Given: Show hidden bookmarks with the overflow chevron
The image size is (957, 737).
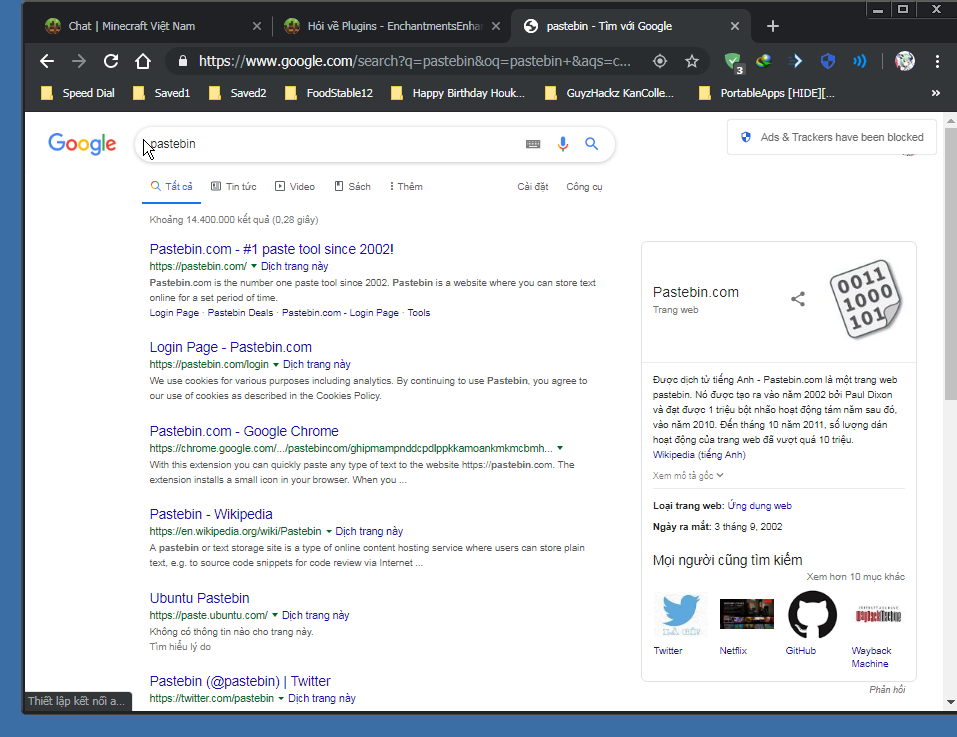Looking at the screenshot, I should 935,93.
